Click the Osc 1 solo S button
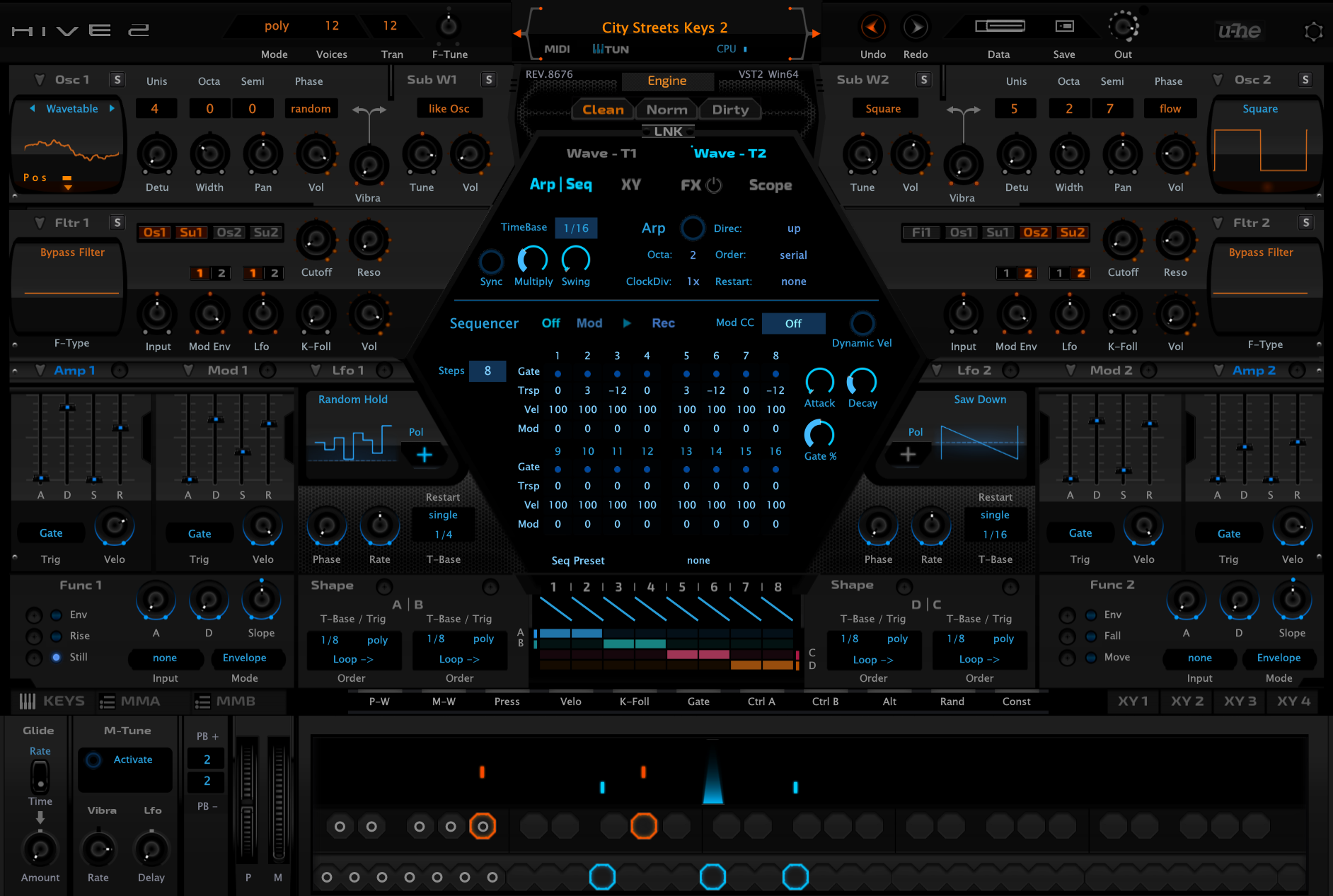Image resolution: width=1333 pixels, height=896 pixels. (x=117, y=80)
